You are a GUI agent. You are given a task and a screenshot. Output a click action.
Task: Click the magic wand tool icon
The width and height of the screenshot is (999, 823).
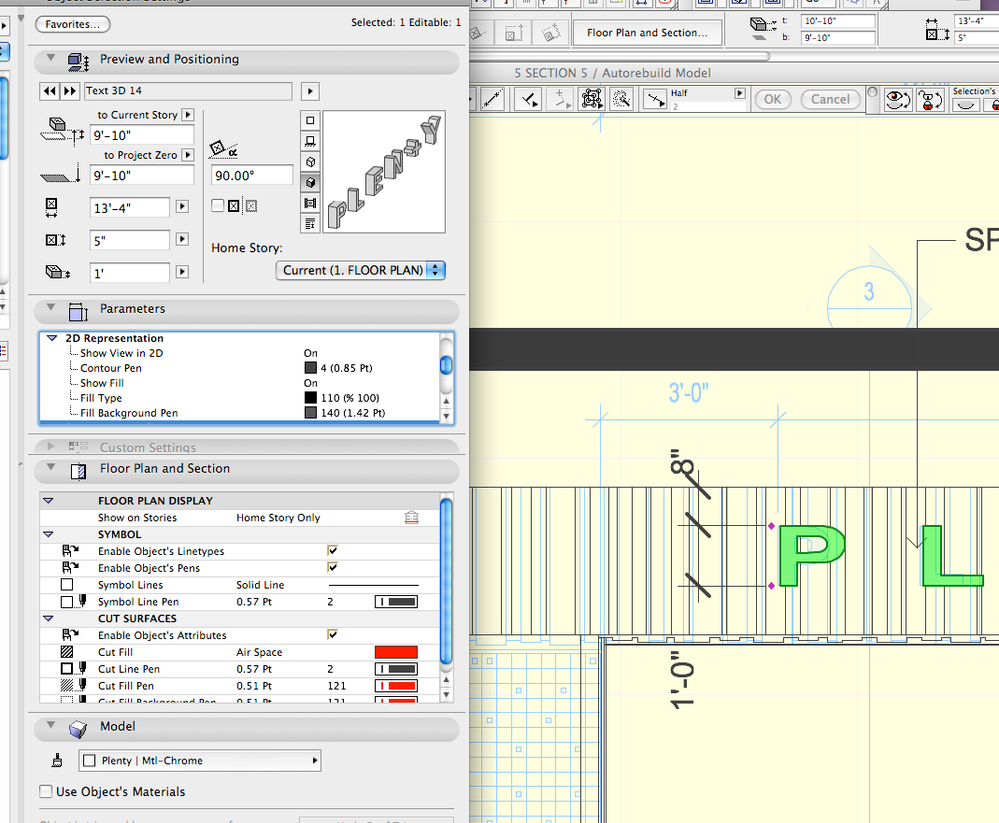point(622,99)
